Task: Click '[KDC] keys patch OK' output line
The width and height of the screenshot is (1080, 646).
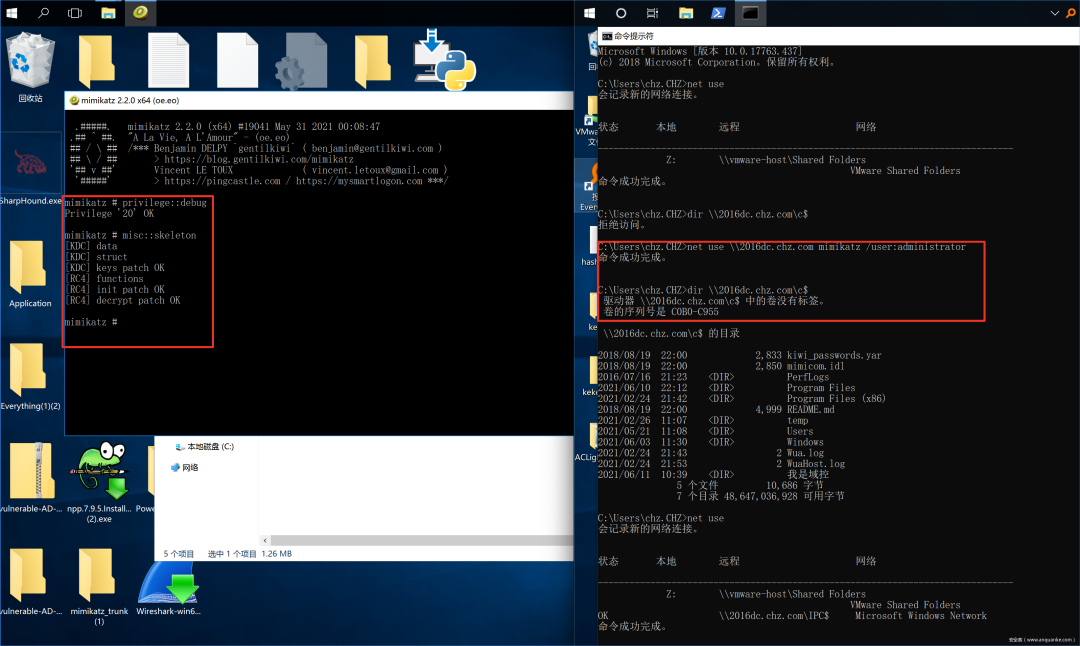Action: point(115,267)
